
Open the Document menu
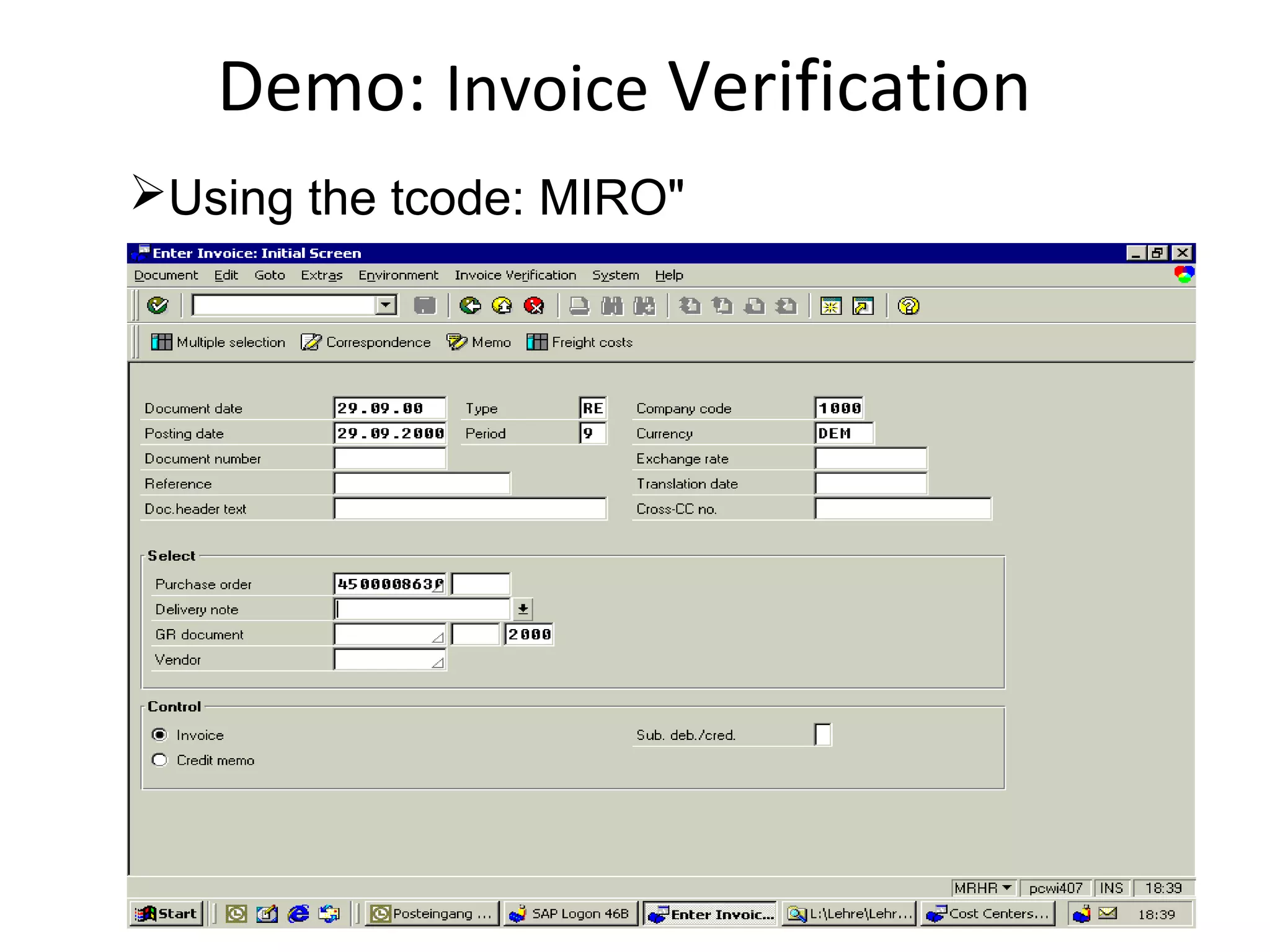[166, 275]
